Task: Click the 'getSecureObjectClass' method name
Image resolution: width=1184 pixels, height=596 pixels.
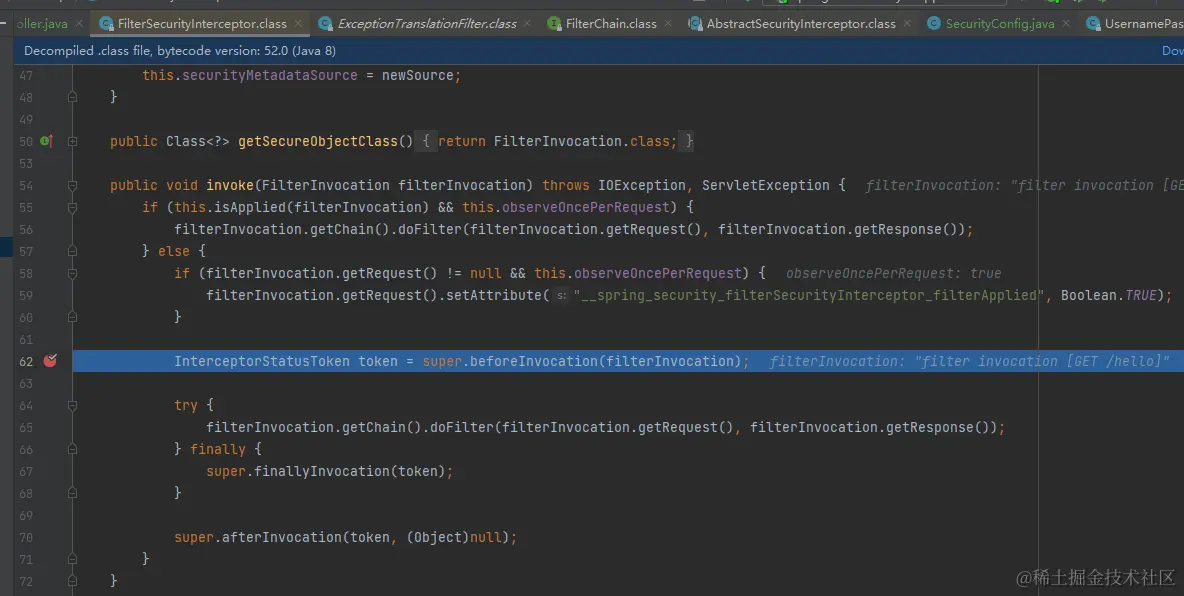Action: 318,141
